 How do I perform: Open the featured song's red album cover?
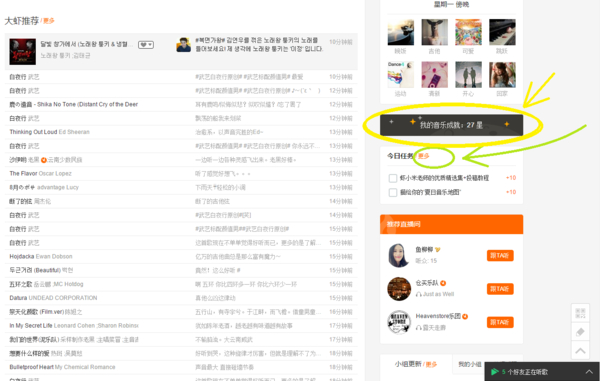pos(23,51)
